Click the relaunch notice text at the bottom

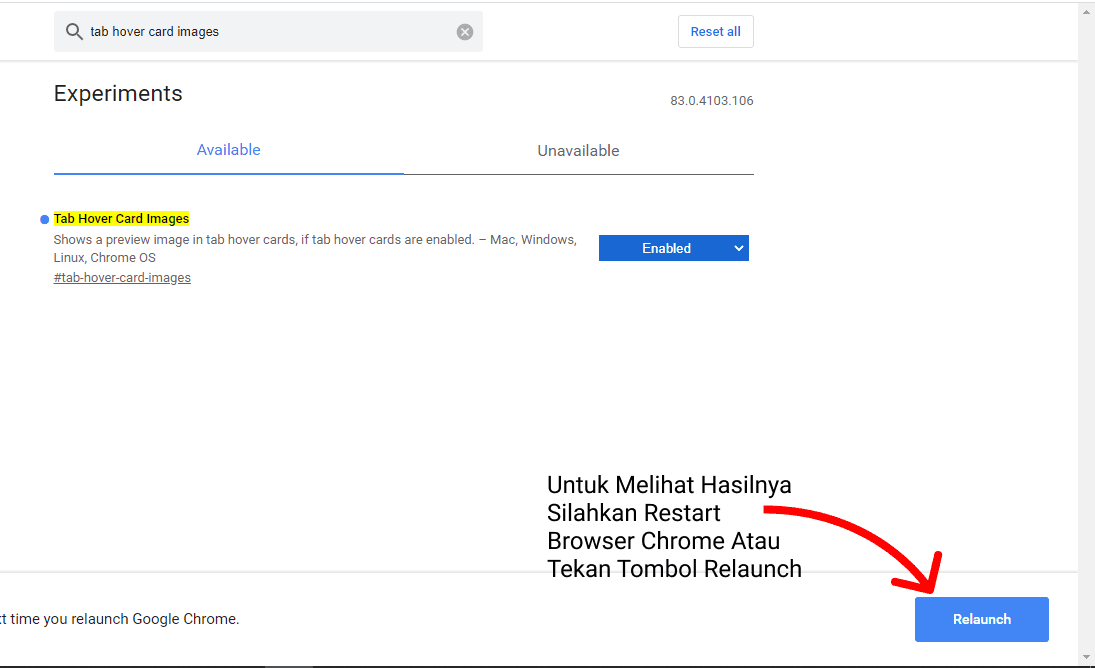pyautogui.click(x=119, y=618)
